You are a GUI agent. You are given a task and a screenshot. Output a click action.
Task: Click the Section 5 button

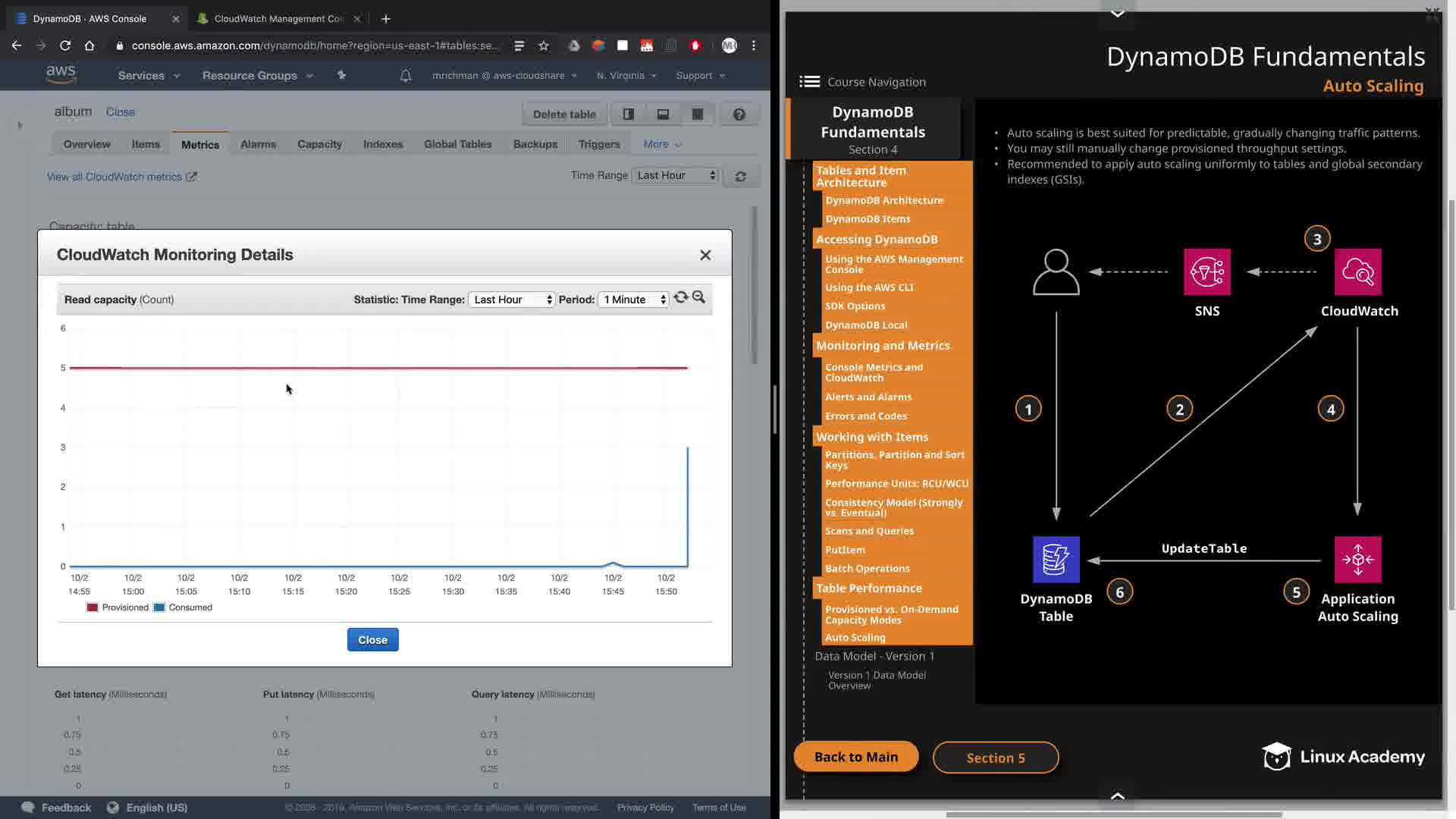(995, 758)
